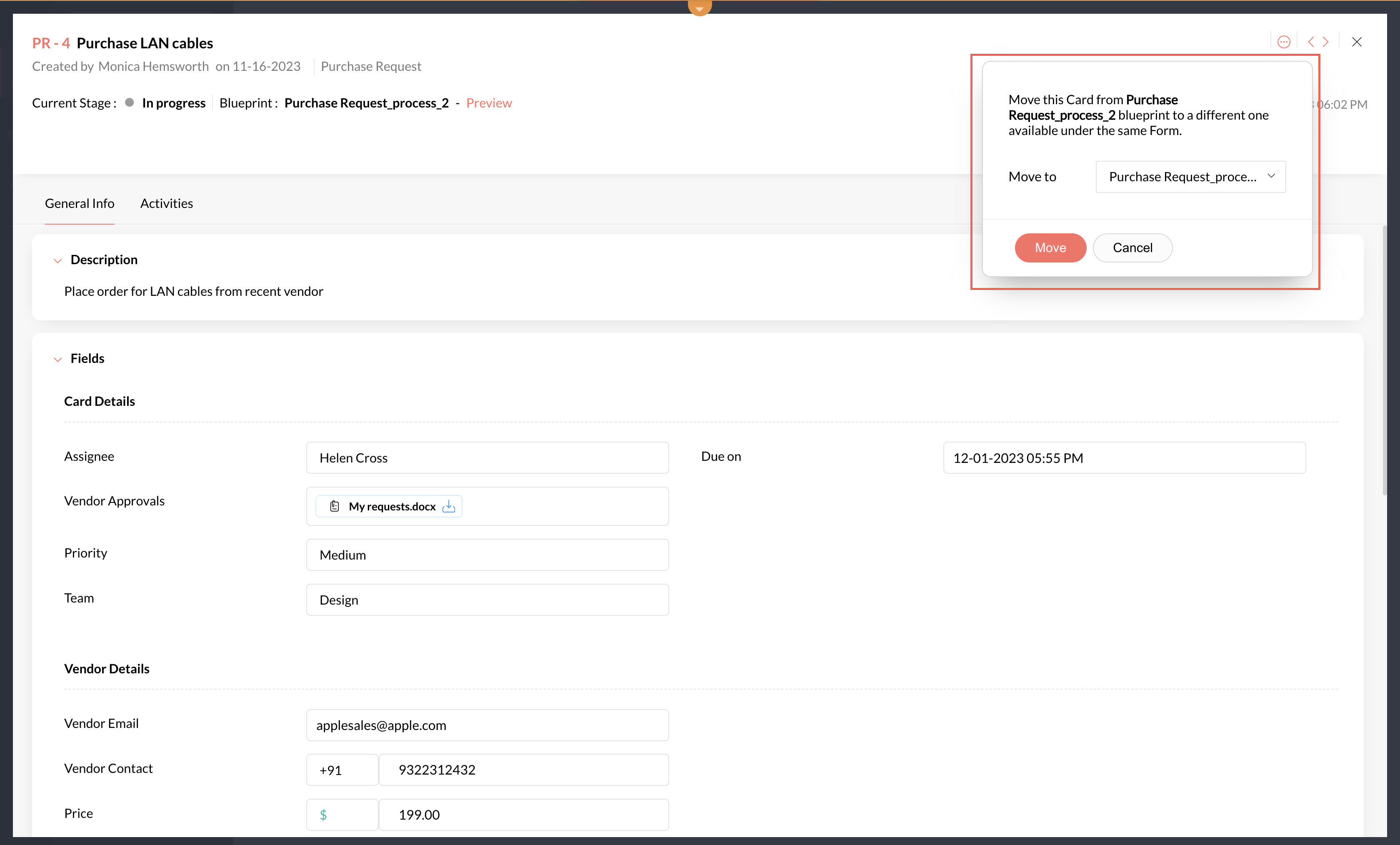Download My requests.docx attachment

(x=449, y=506)
